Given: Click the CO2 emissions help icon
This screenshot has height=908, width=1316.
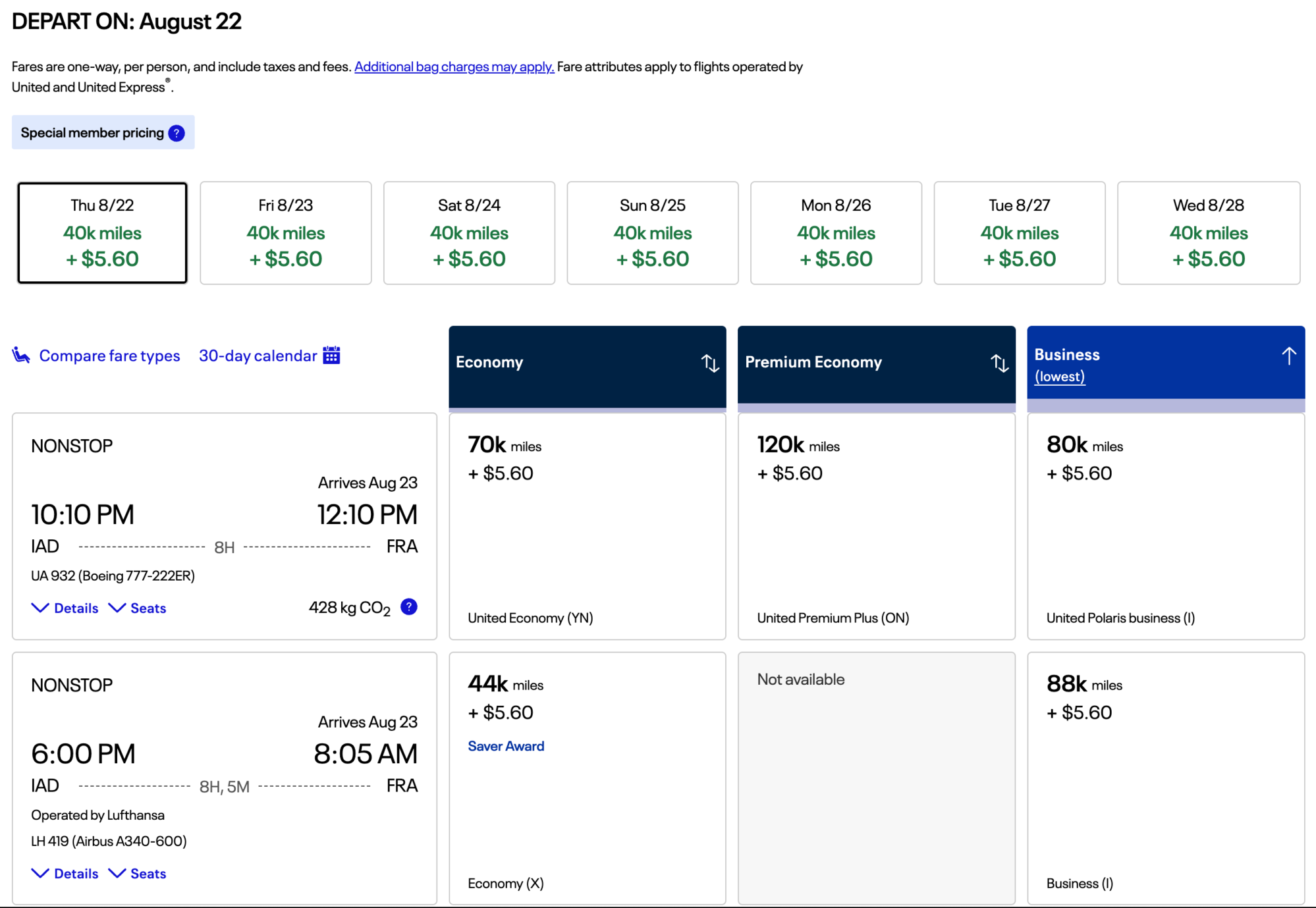Looking at the screenshot, I should 408,606.
